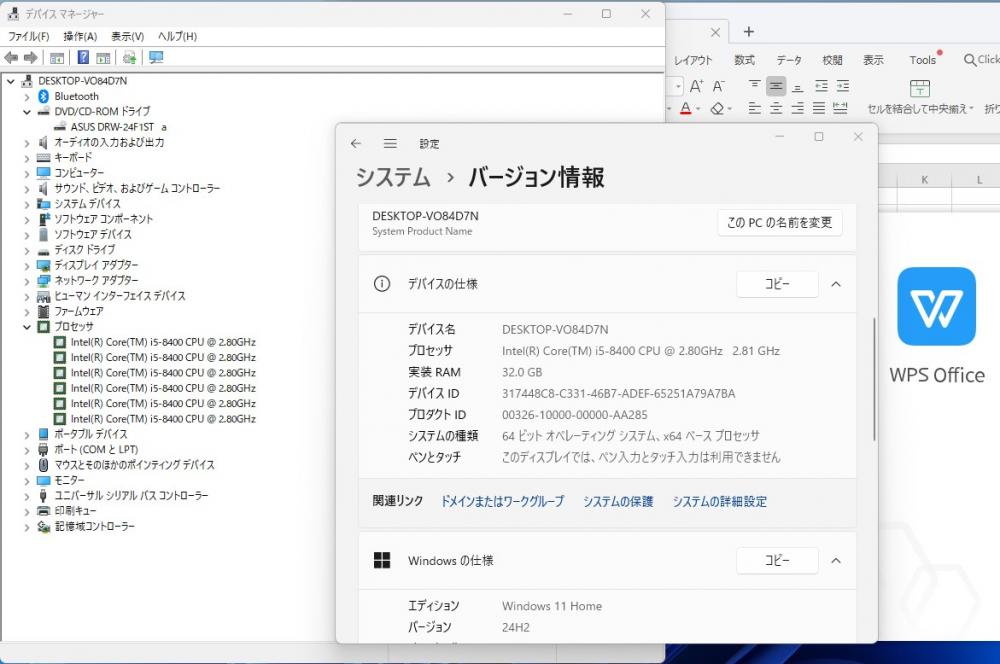Close the current WPS document tab
Image resolution: width=1000 pixels, height=664 pixels.
(x=715, y=32)
